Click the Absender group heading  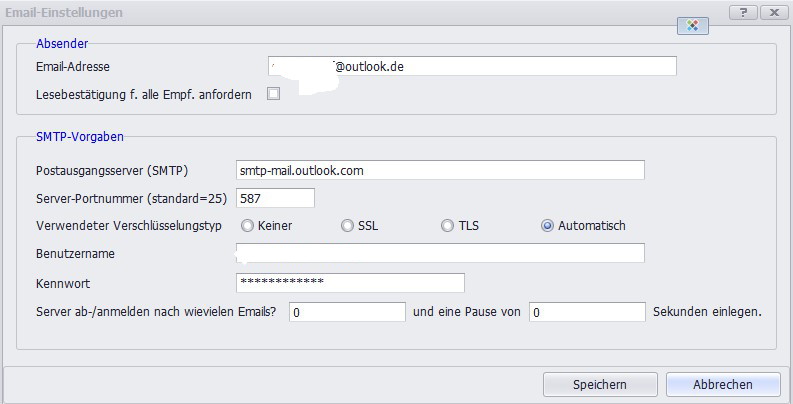click(62, 43)
